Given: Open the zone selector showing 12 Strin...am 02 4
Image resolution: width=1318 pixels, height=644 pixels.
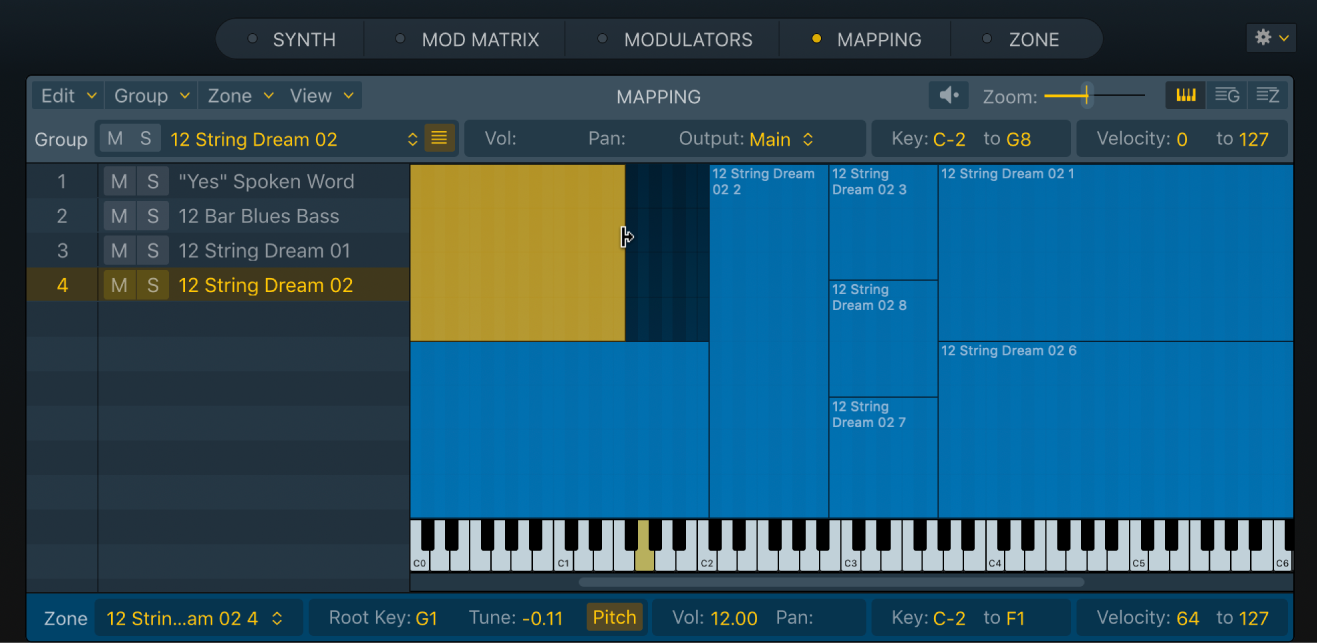Looking at the screenshot, I should [196, 617].
